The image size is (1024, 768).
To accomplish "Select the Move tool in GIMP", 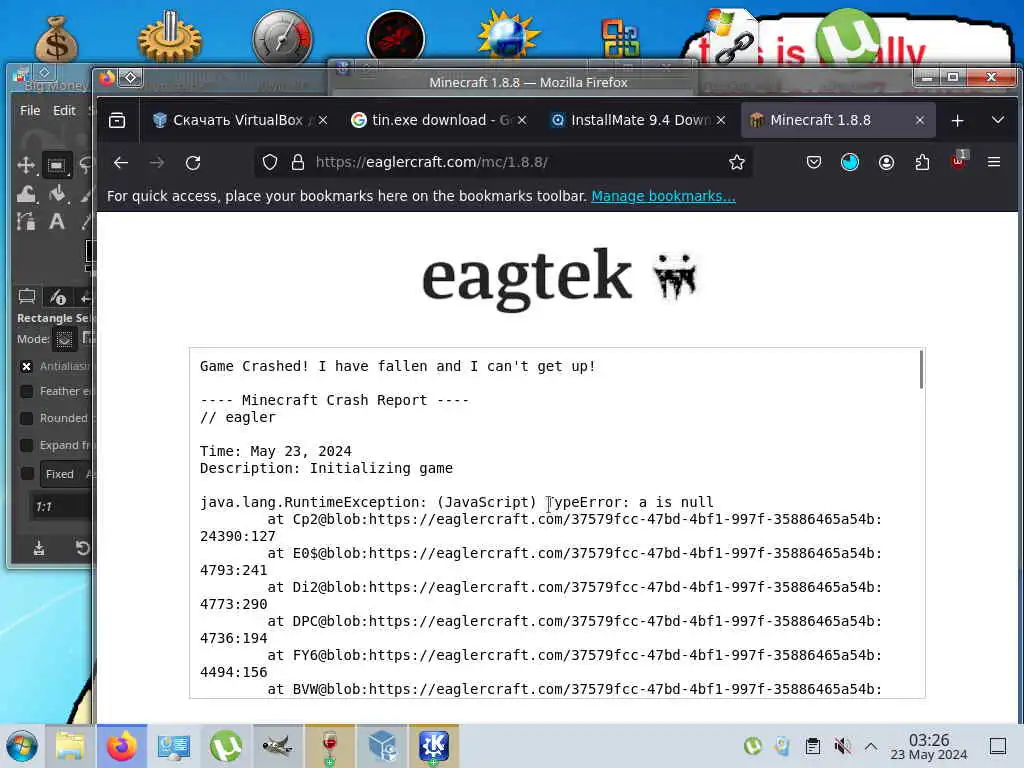I will coord(26,165).
